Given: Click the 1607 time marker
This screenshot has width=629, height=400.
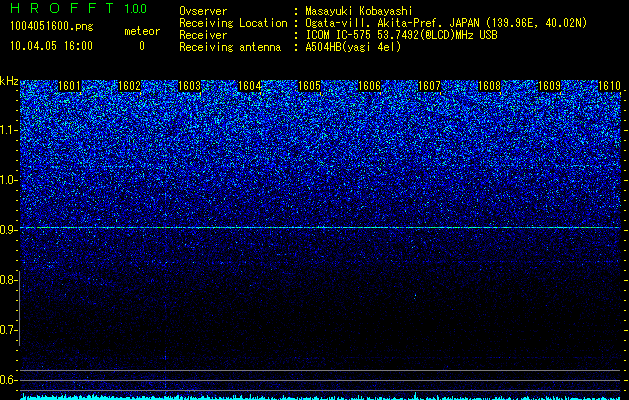Looking at the screenshot, I should pyautogui.click(x=430, y=86).
